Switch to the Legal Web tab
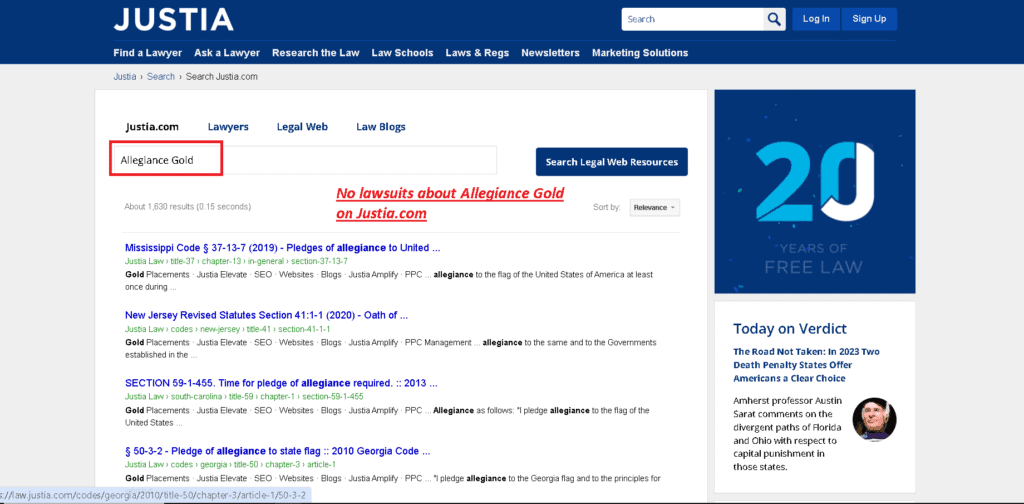Screen dimensions: 1024x504 tap(302, 127)
